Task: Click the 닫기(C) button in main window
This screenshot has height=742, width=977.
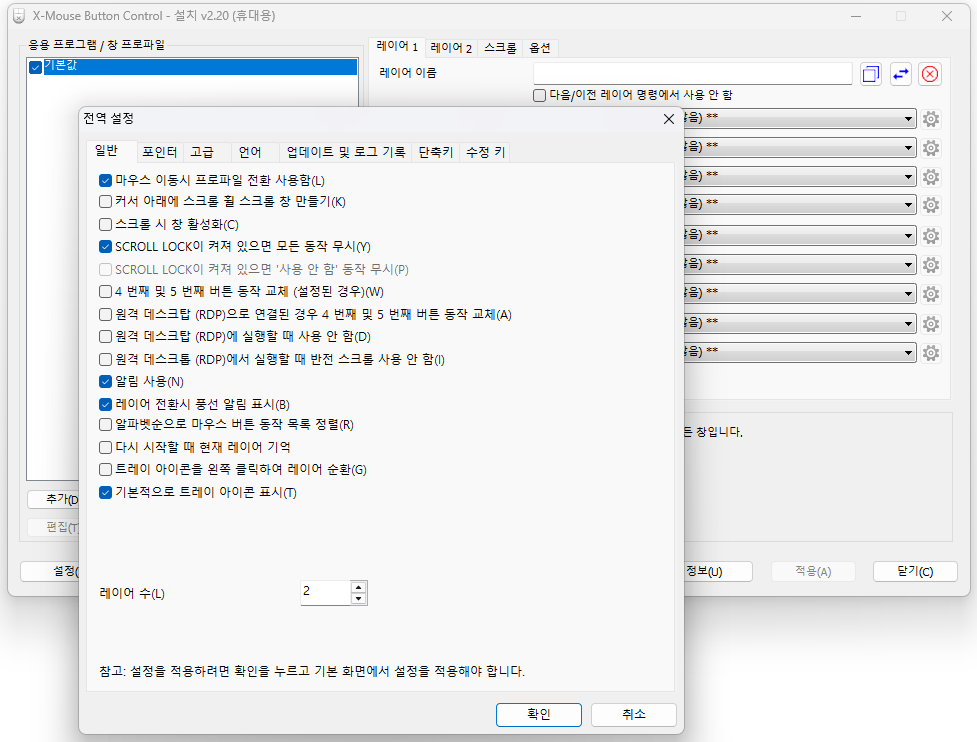Action: click(x=915, y=571)
